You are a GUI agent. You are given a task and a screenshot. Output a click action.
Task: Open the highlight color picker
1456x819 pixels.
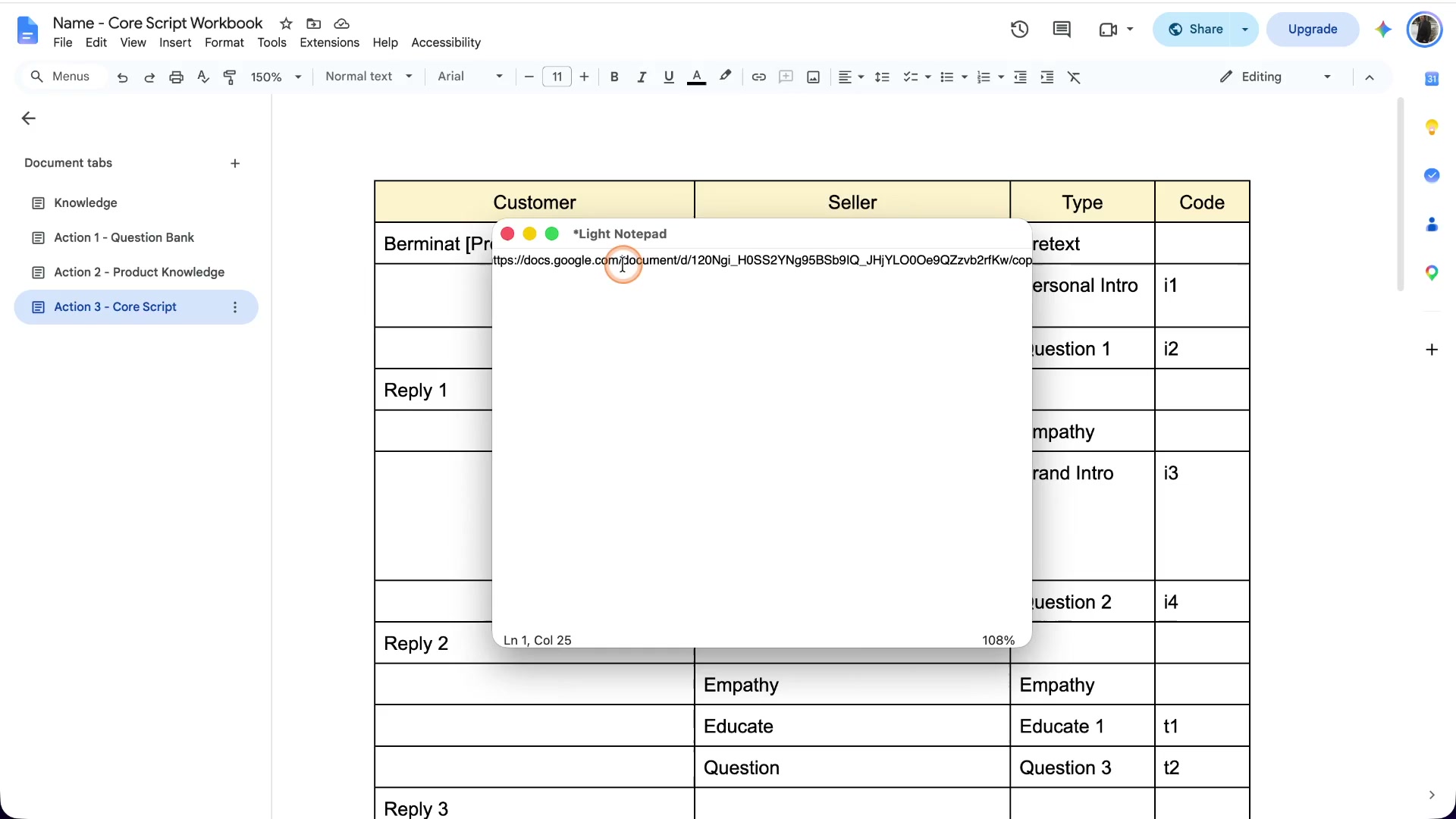click(x=725, y=77)
